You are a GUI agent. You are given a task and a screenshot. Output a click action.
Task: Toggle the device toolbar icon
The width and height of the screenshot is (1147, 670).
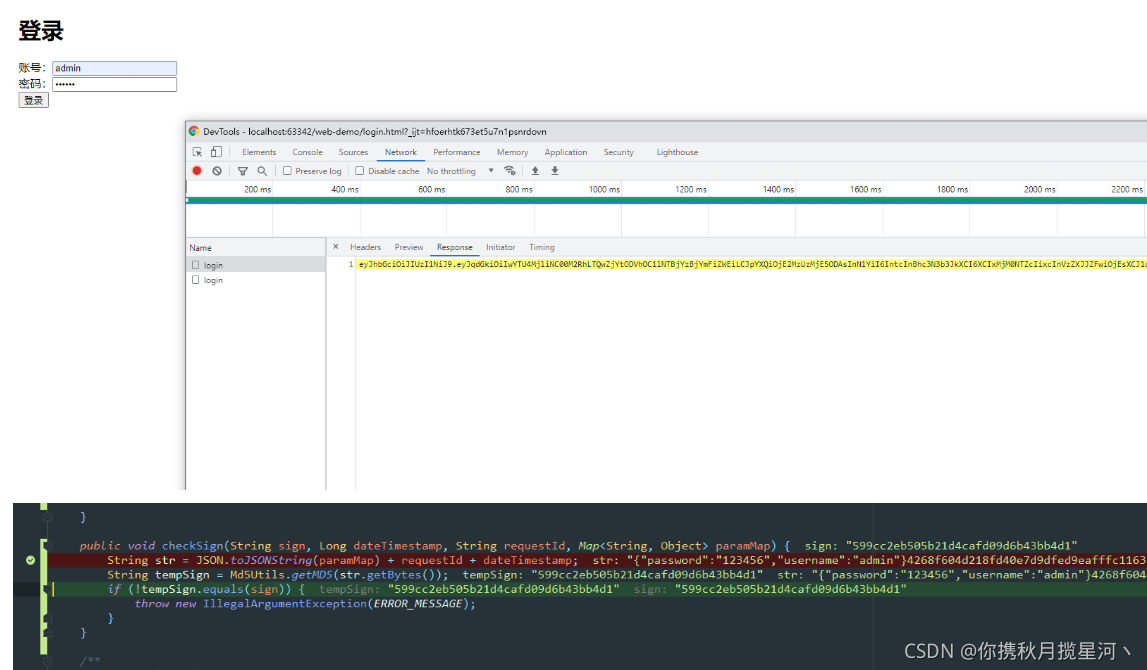pos(217,152)
